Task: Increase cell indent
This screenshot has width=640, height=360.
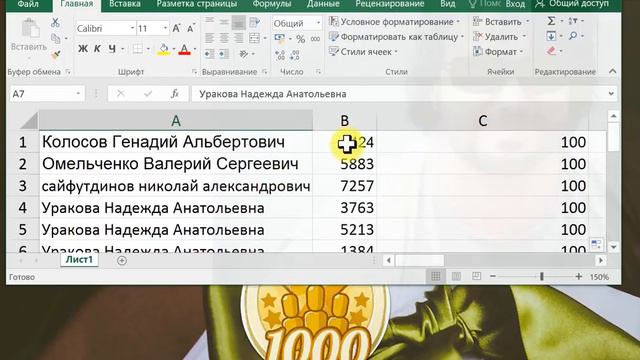Action: point(224,54)
